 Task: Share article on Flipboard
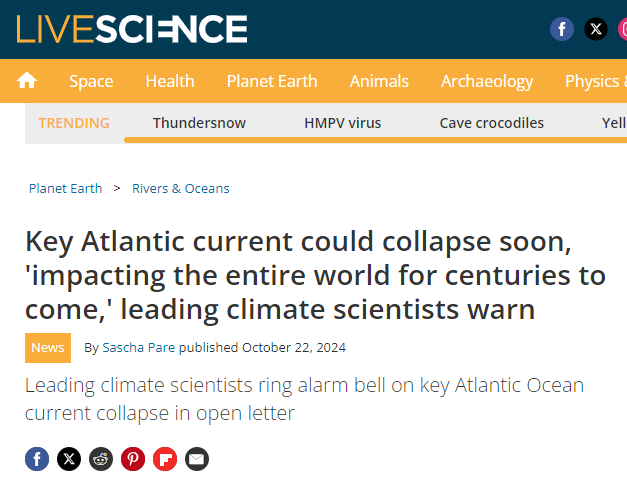(165, 459)
